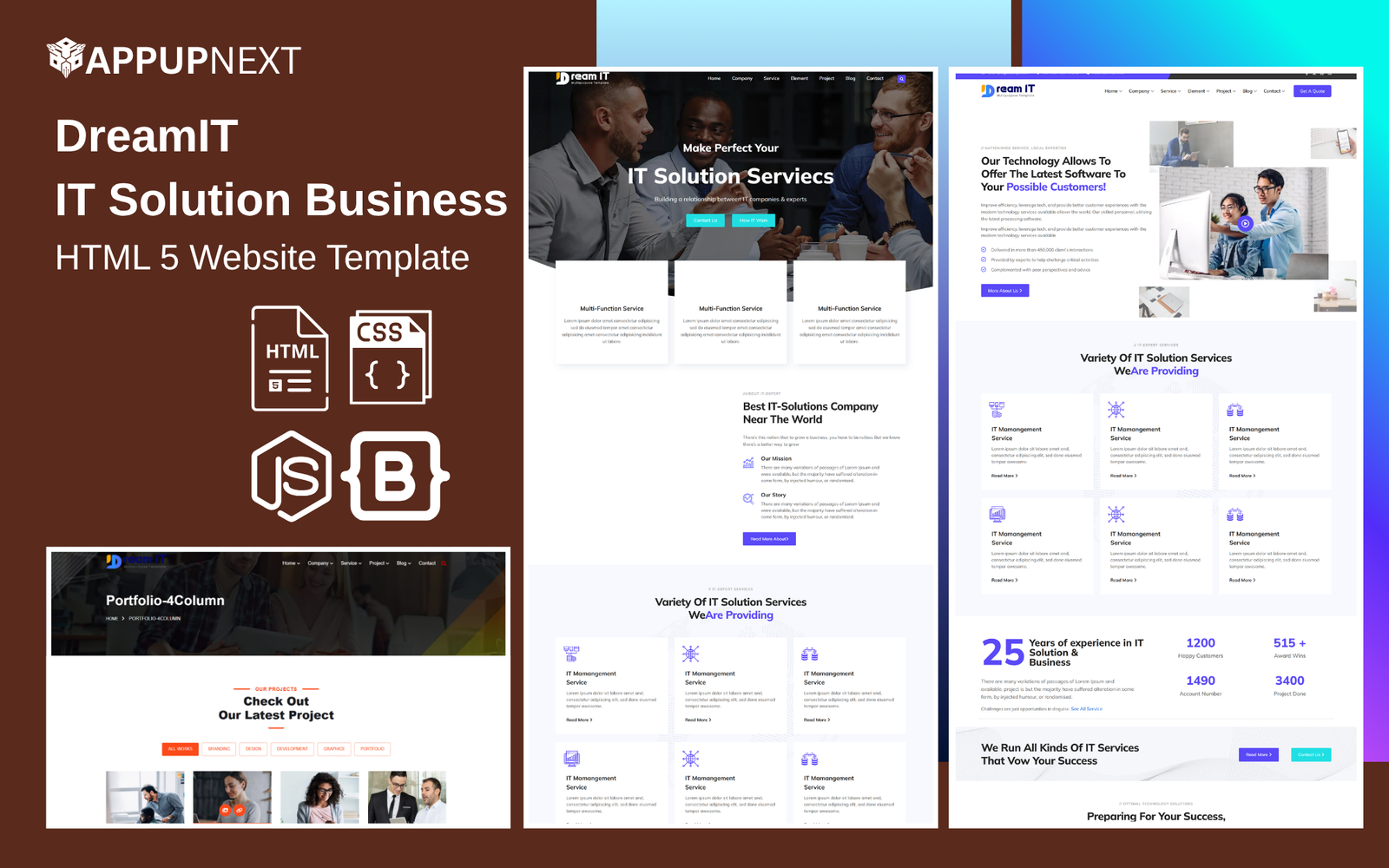Click the HTML file icon
The width and height of the screenshot is (1389, 868).
pyautogui.click(x=290, y=358)
